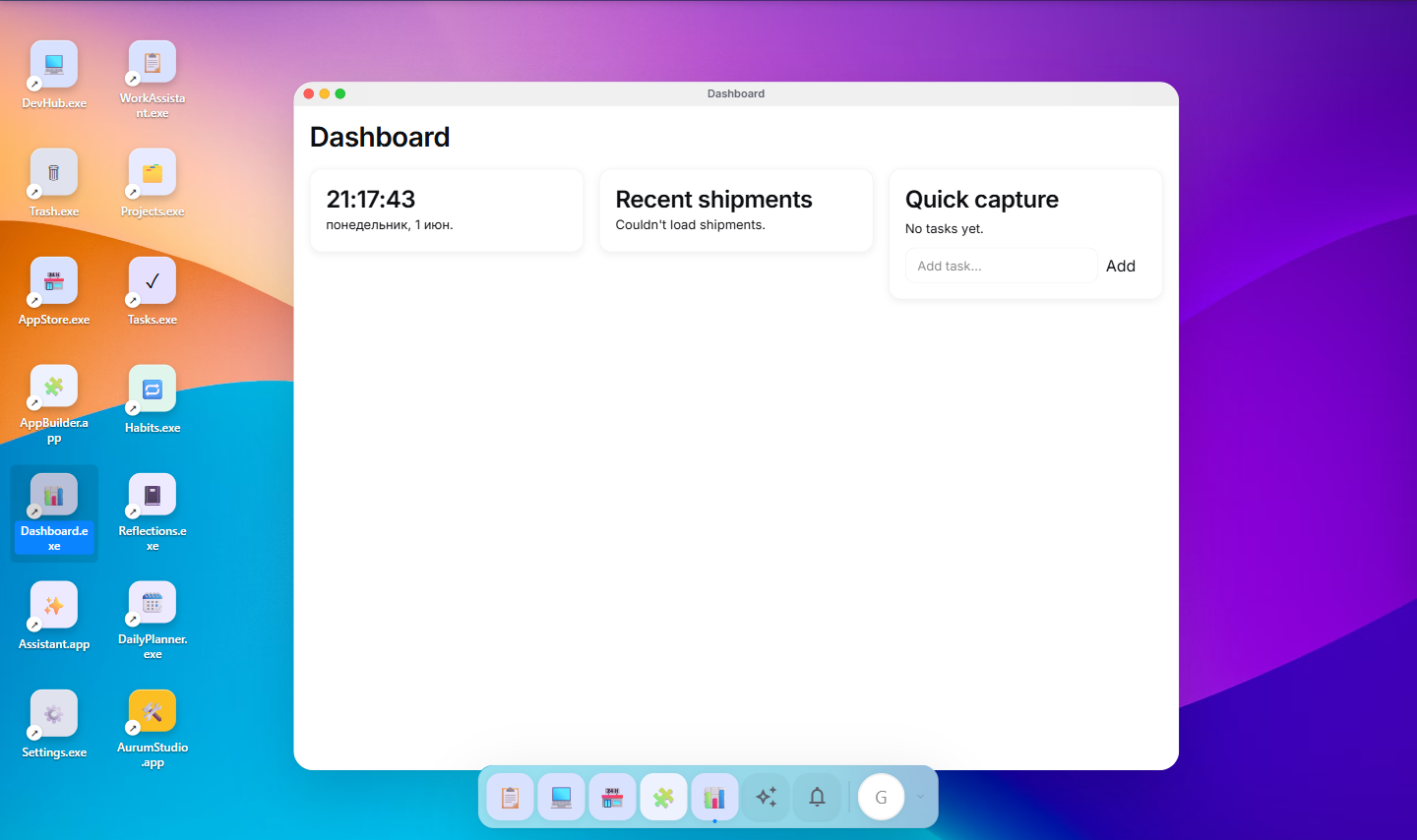The width and height of the screenshot is (1417, 840).
Task: Click the 21:17:43 clock text
Action: (371, 200)
